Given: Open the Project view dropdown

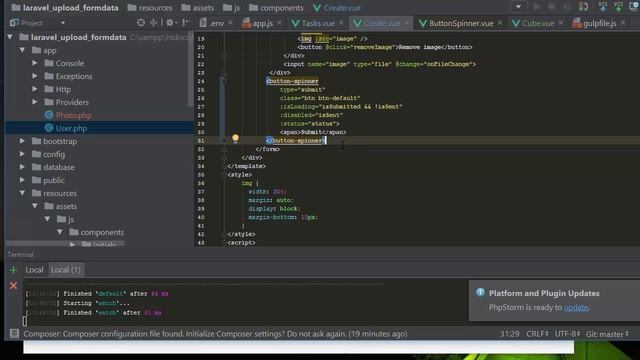Looking at the screenshot, I should tap(63, 23).
